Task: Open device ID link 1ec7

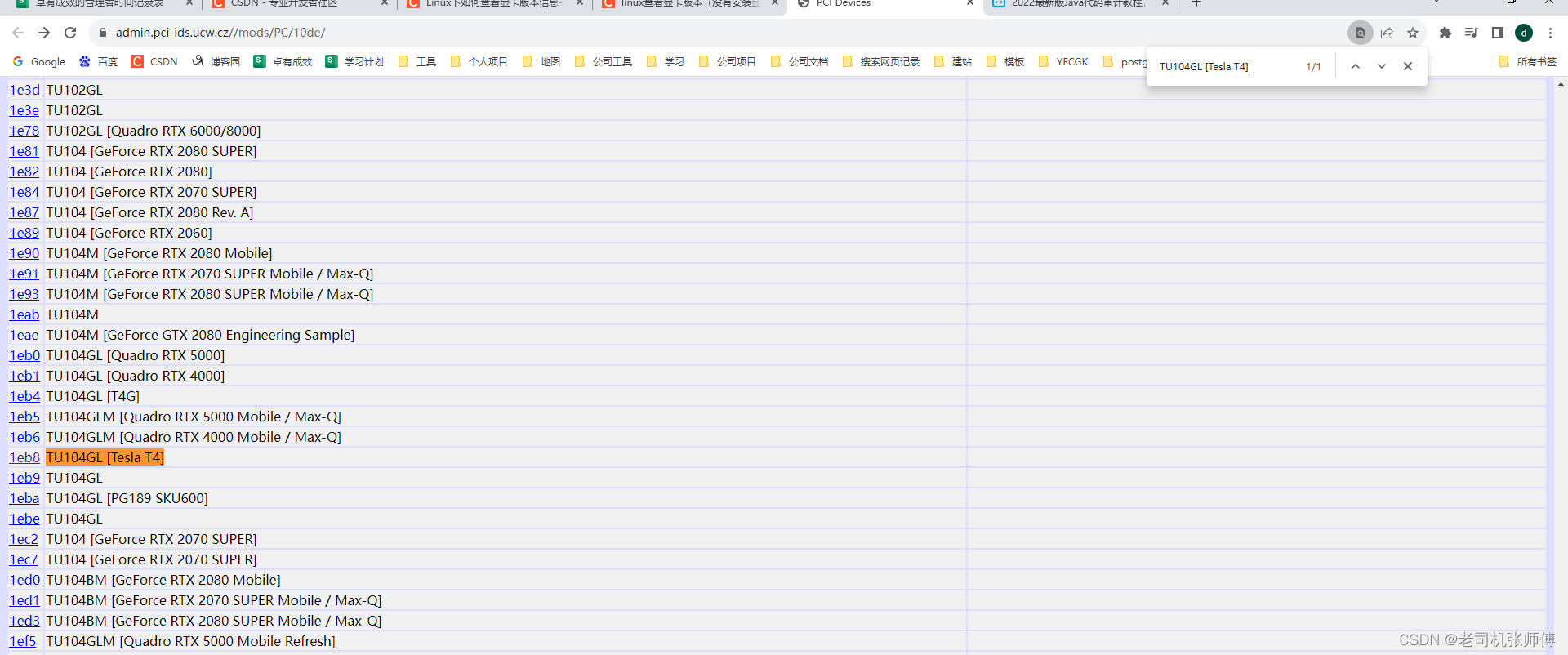Action: (24, 559)
